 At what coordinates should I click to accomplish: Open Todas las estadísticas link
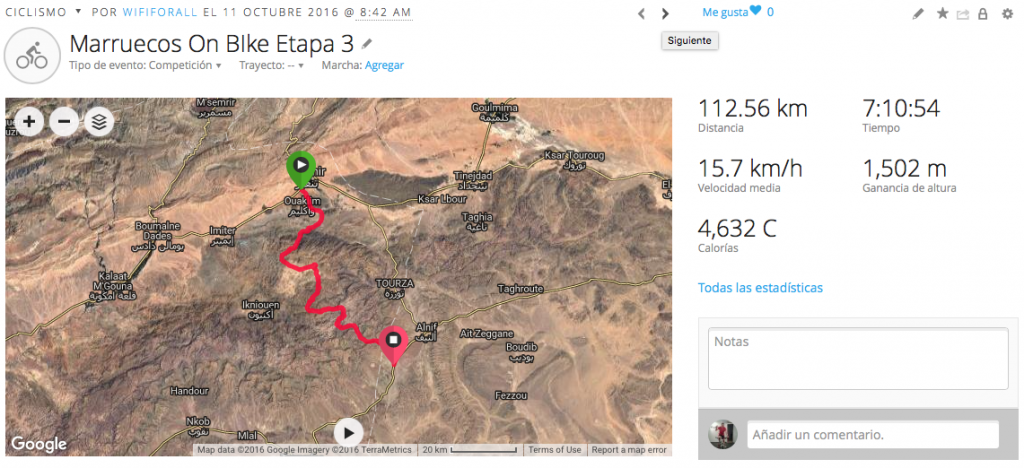760,287
